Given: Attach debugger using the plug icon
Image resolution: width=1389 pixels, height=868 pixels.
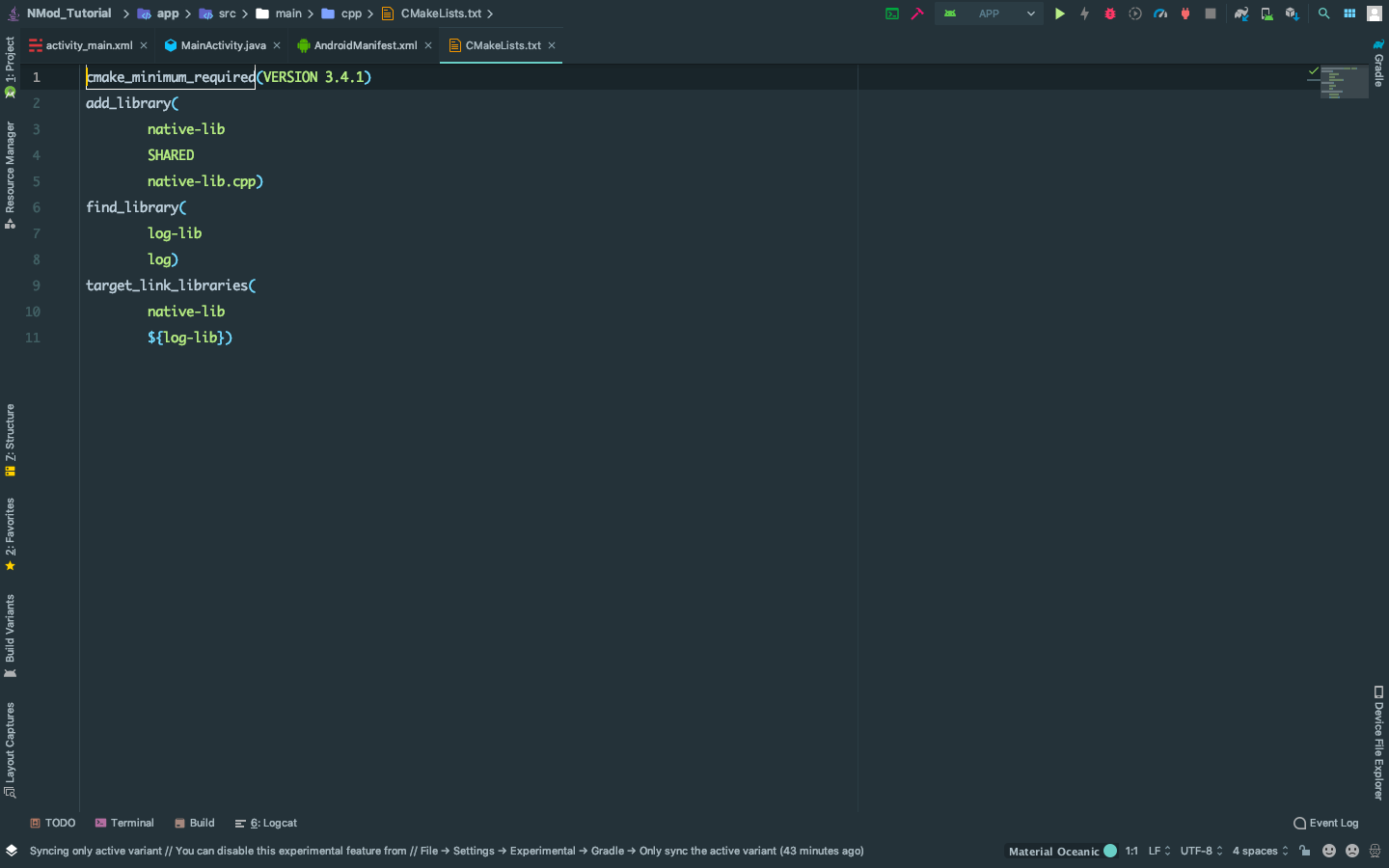Looking at the screenshot, I should 1185,14.
